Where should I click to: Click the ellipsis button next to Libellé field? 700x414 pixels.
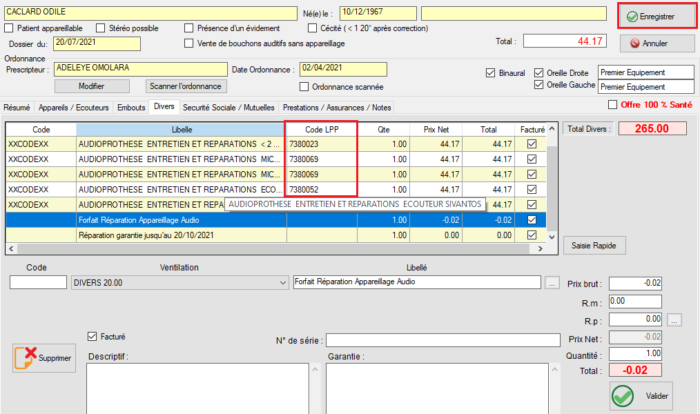(552, 283)
